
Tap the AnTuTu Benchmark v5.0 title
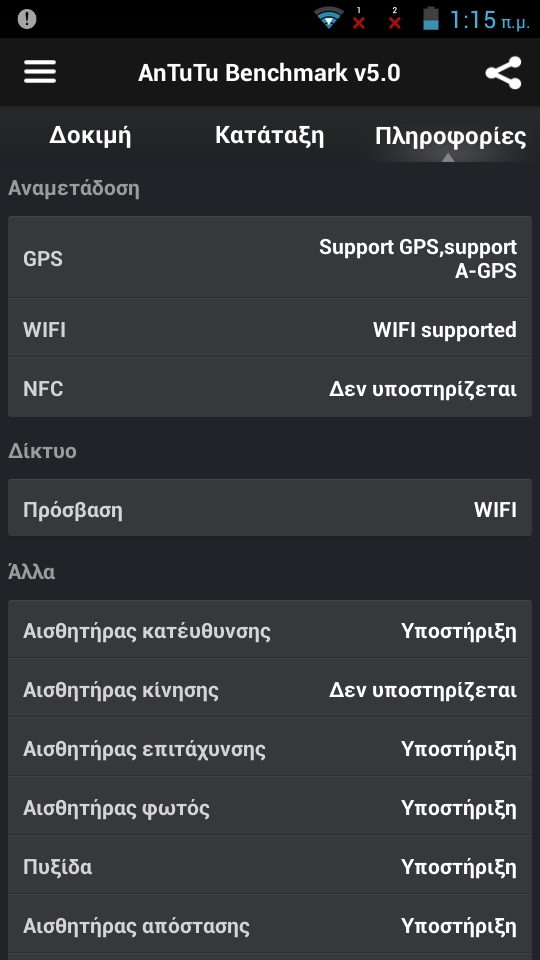pyautogui.click(x=269, y=73)
